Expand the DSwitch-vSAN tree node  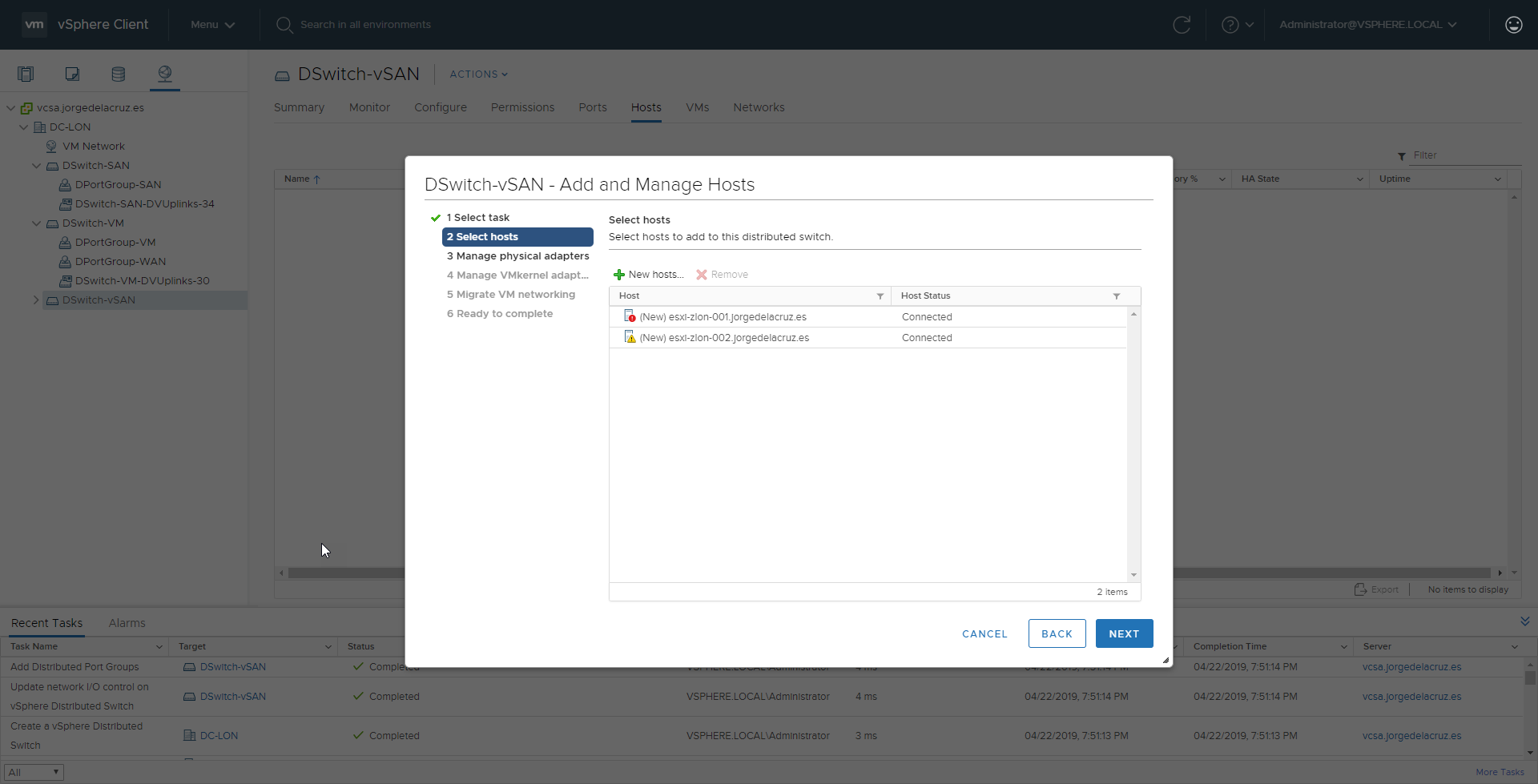[36, 300]
